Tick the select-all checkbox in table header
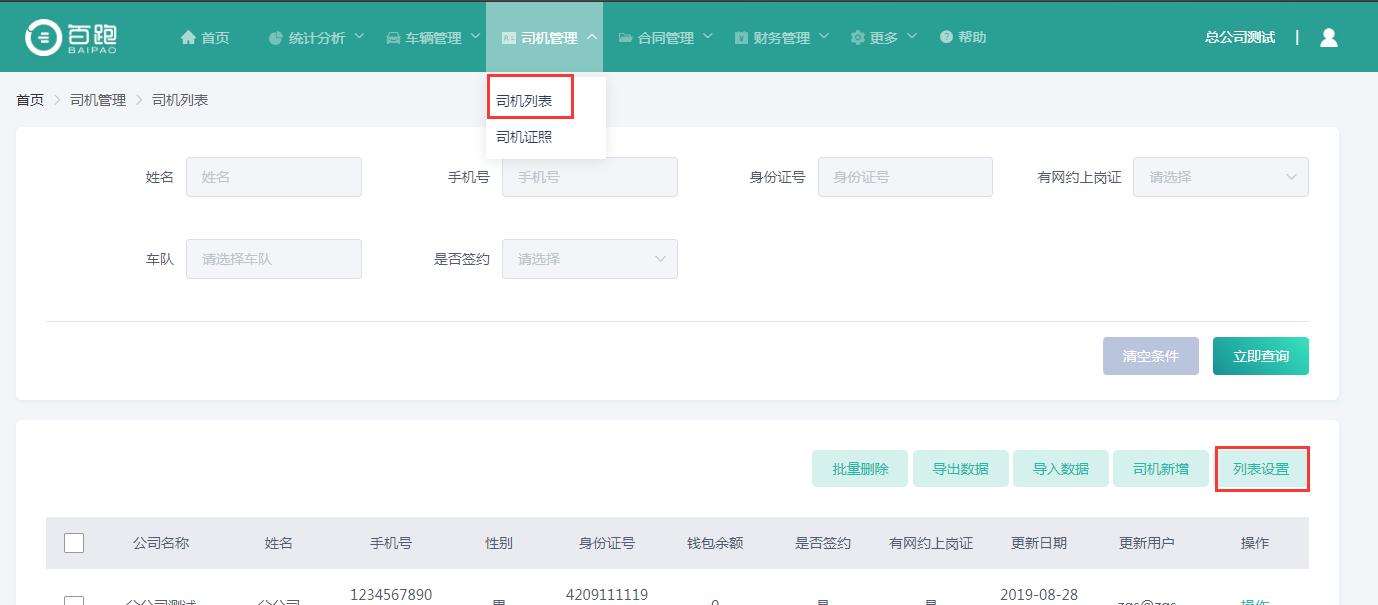1378x605 pixels. point(74,543)
